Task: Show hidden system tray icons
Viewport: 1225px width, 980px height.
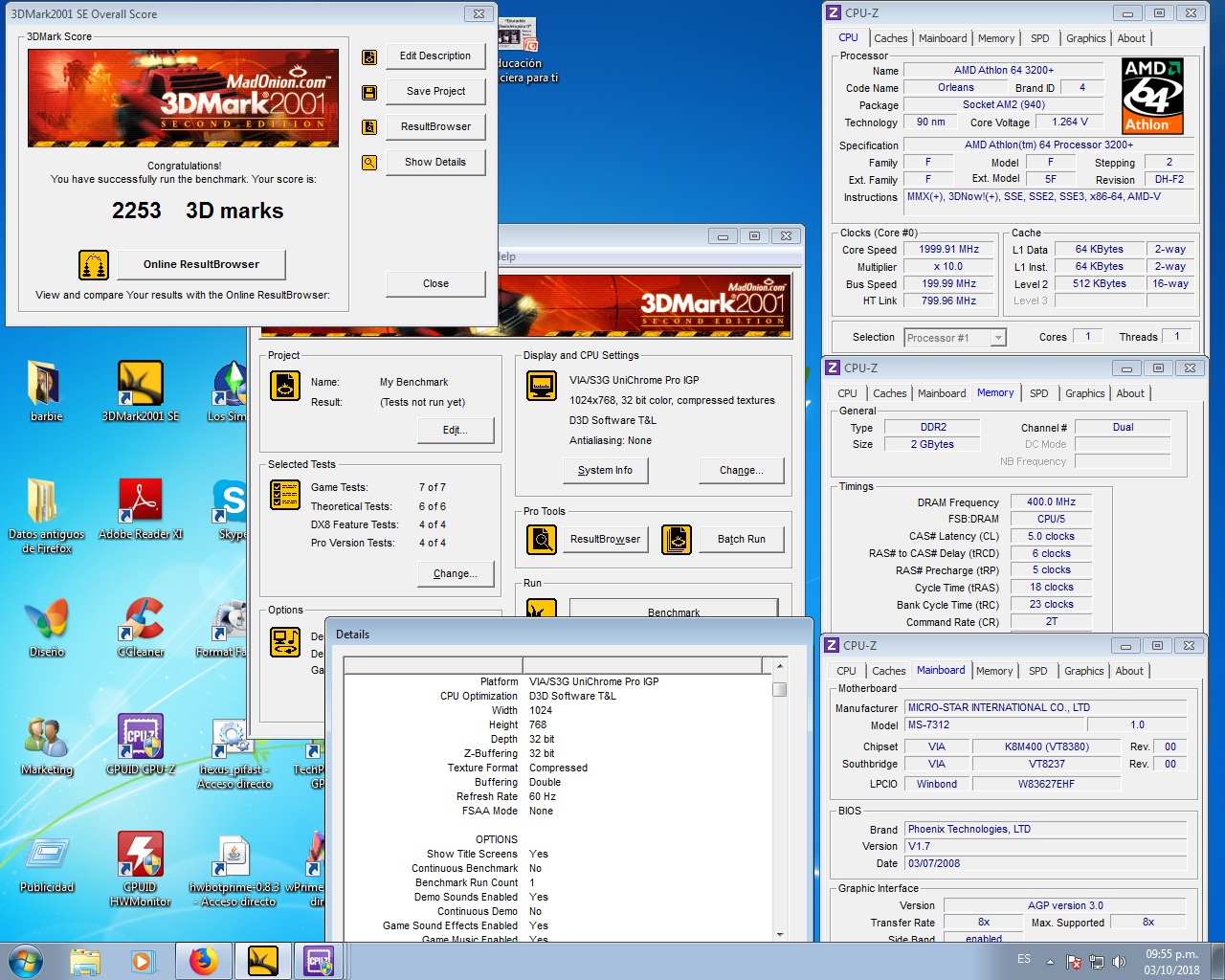Action: pos(1050,961)
